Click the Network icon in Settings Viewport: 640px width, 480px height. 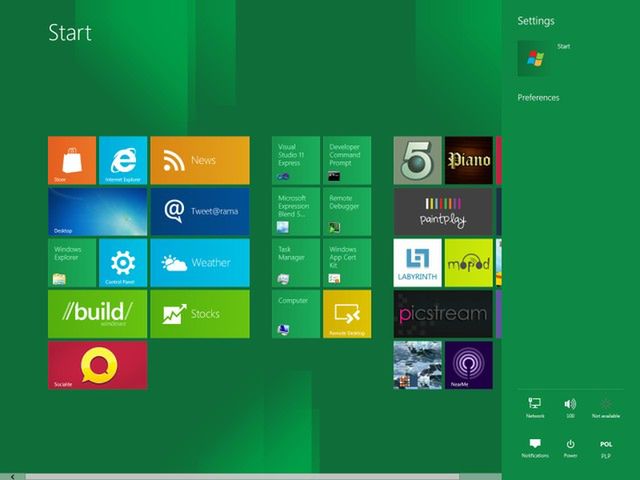pyautogui.click(x=535, y=408)
